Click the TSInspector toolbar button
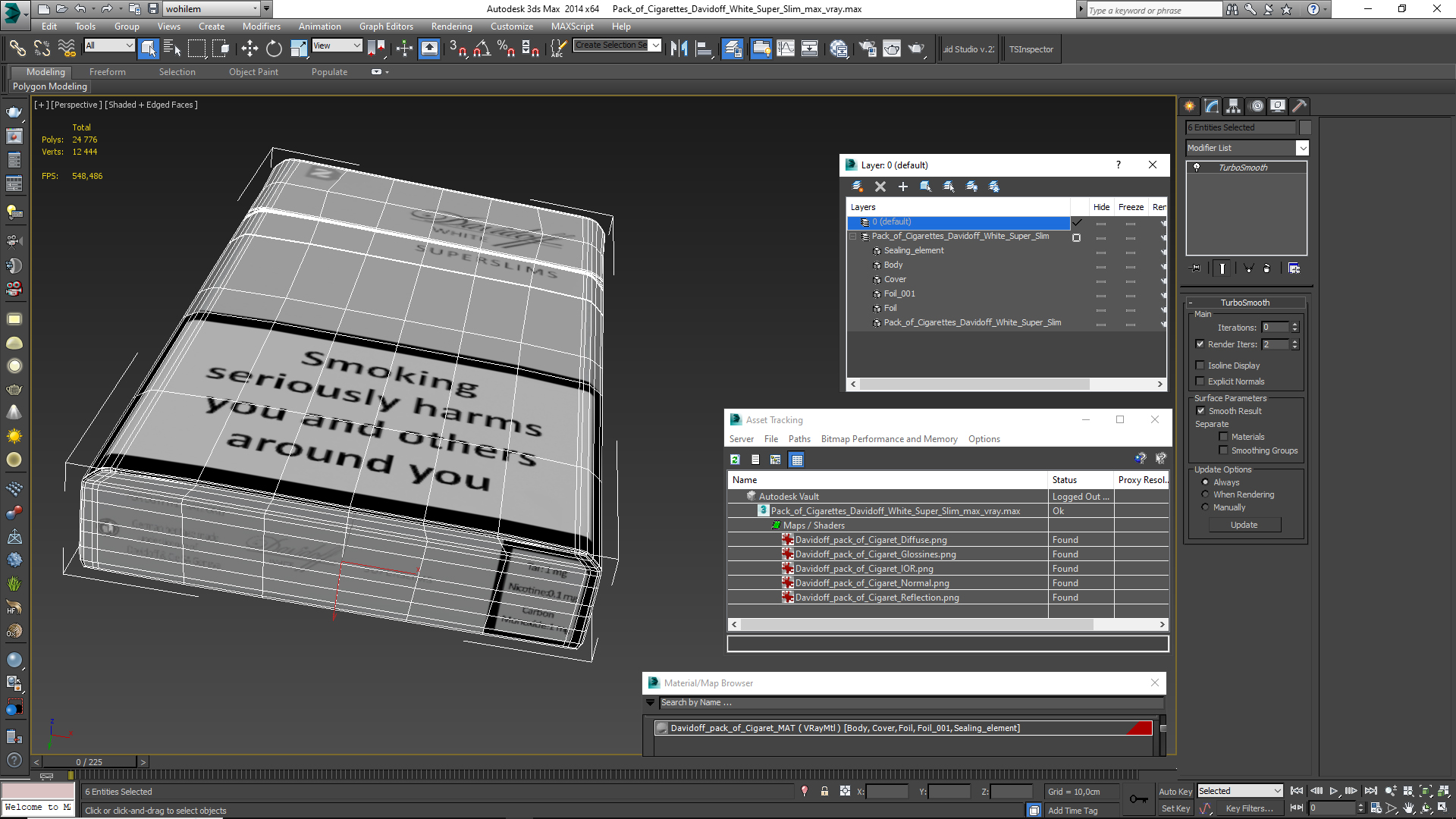 (x=1031, y=49)
